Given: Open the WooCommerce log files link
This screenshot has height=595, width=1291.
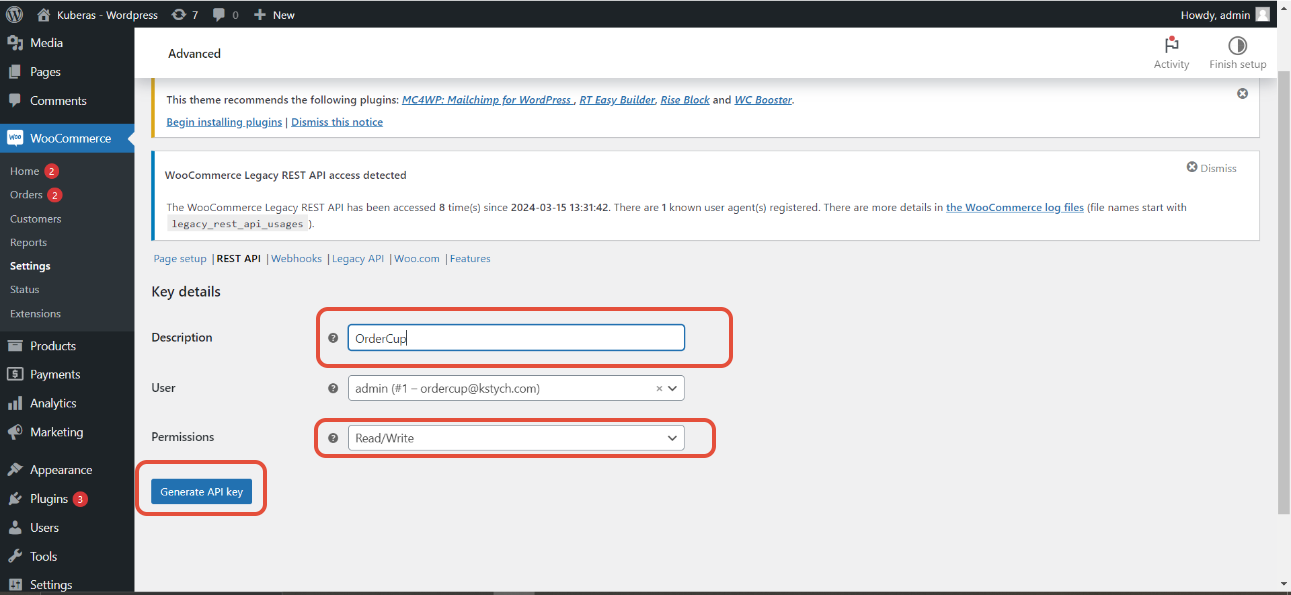Looking at the screenshot, I should coord(1015,208).
